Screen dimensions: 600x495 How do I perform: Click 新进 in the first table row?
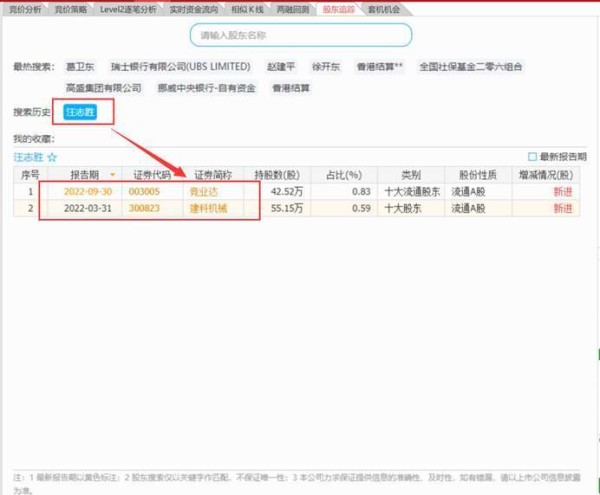click(564, 190)
